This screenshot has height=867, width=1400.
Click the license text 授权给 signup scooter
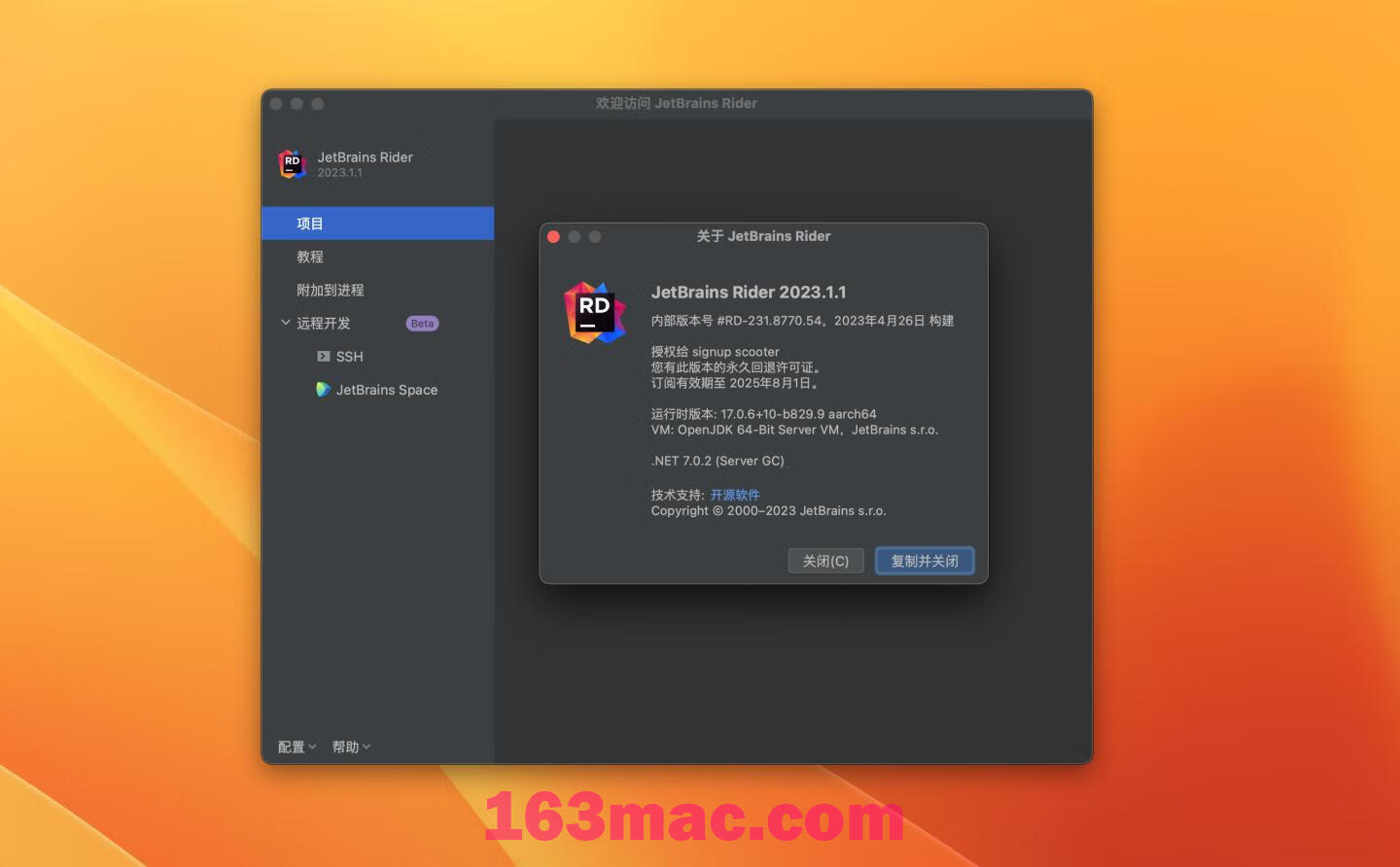click(715, 352)
